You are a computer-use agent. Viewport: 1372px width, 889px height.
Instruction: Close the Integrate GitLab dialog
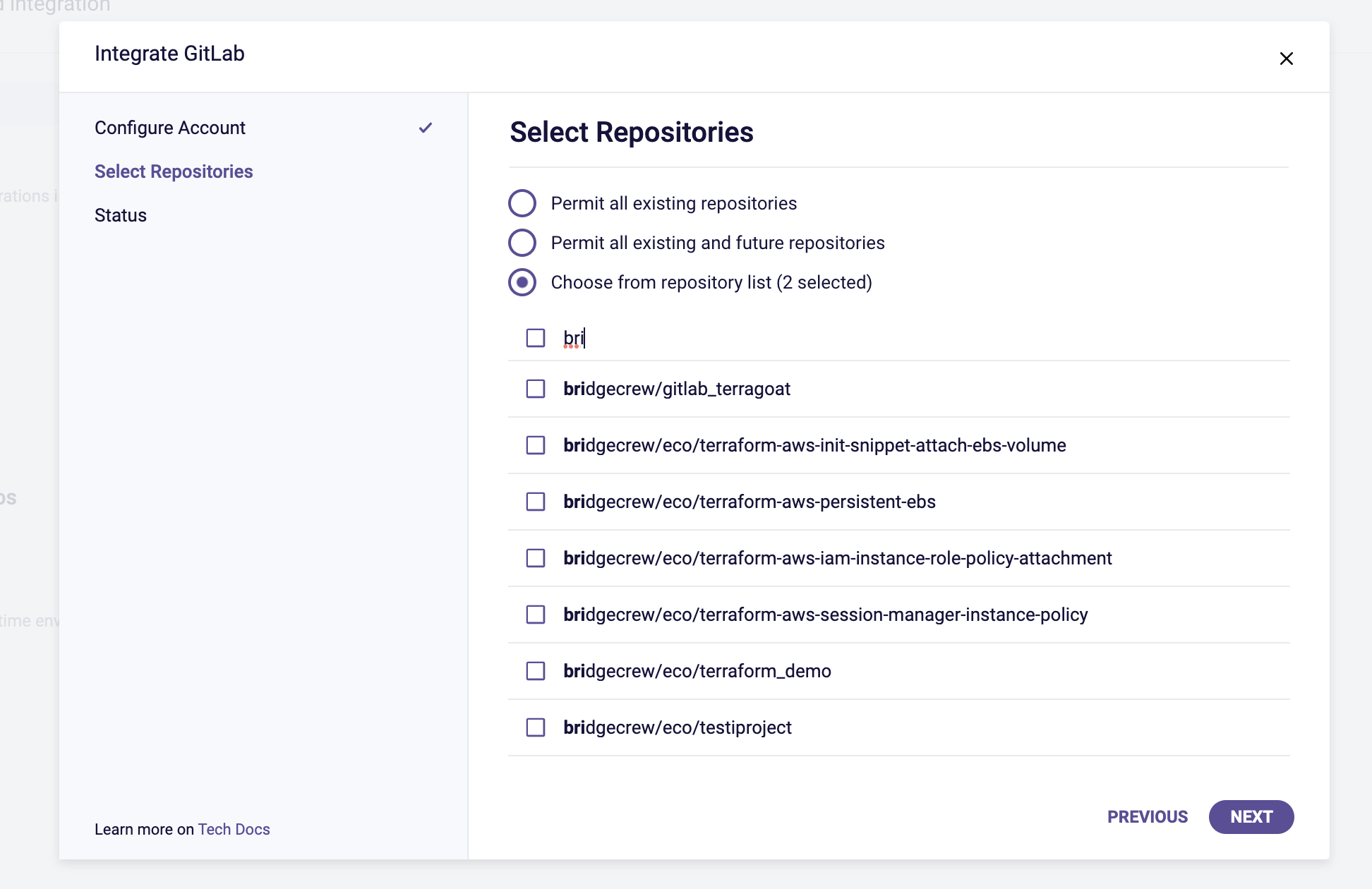tap(1286, 59)
